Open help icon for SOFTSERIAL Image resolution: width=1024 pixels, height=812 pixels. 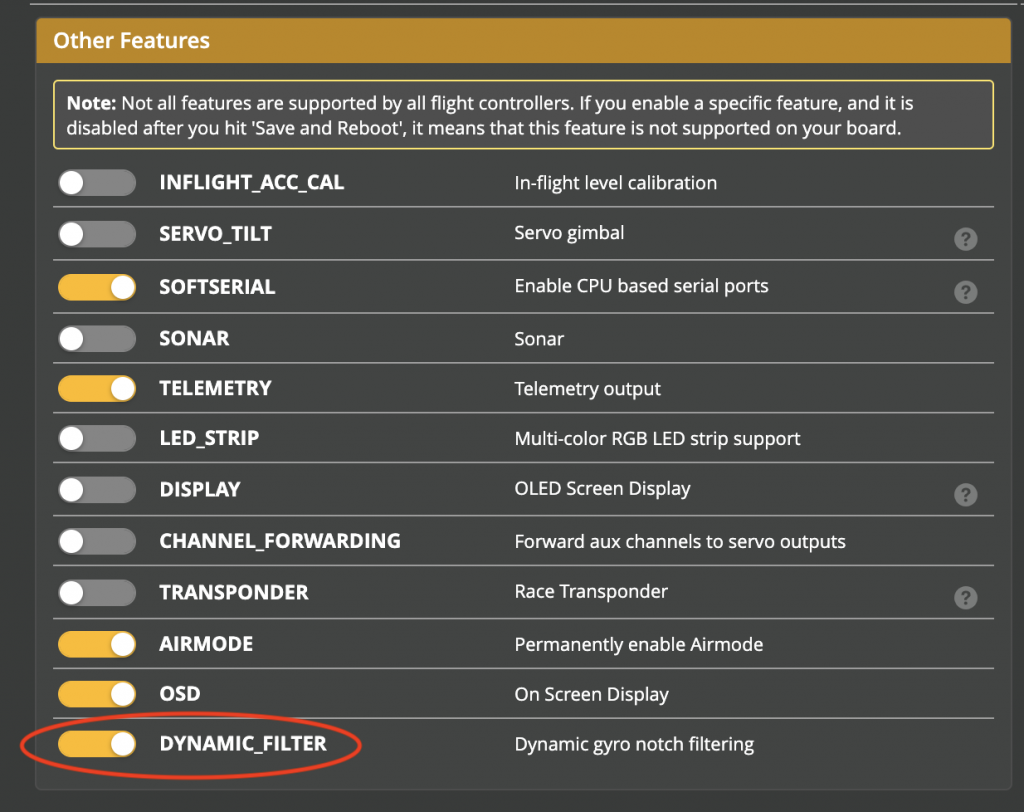click(965, 292)
